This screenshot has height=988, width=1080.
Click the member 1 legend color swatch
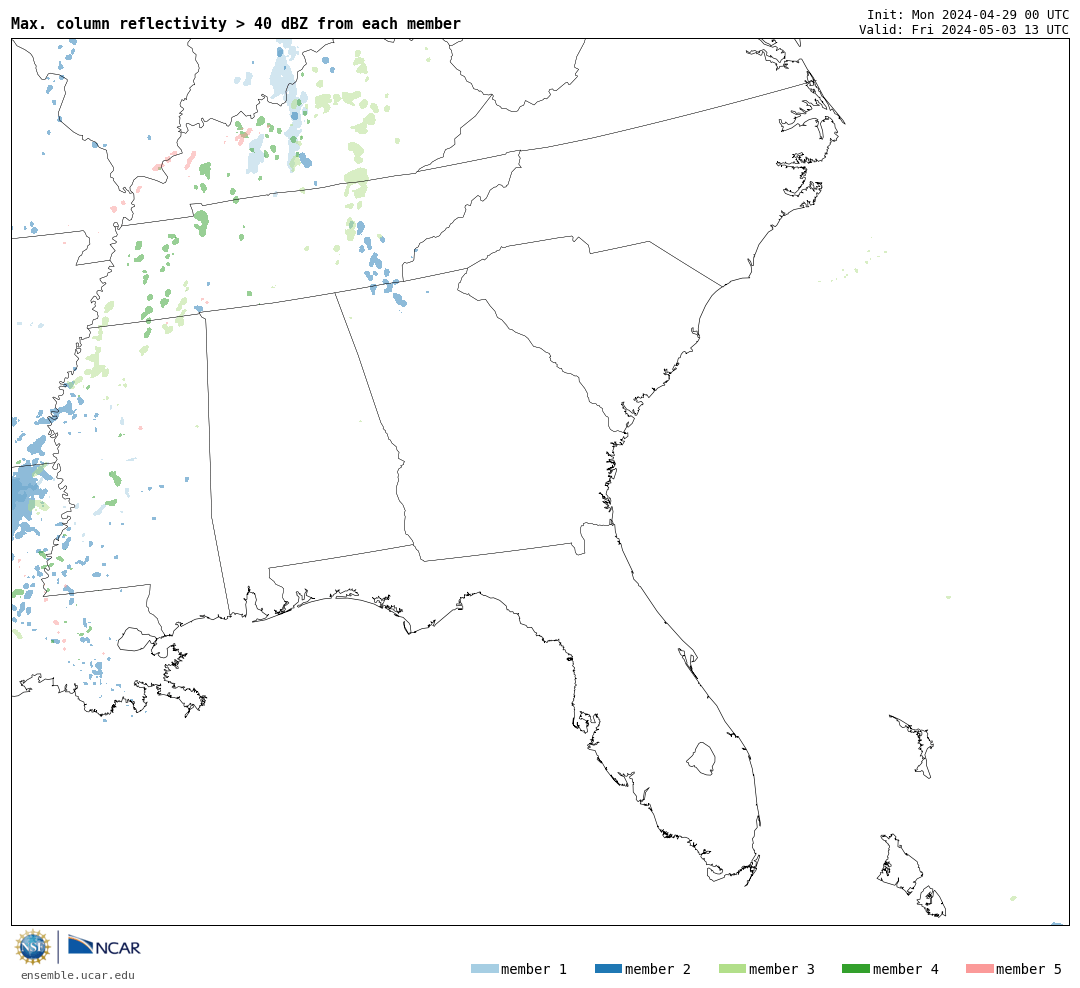tap(484, 969)
